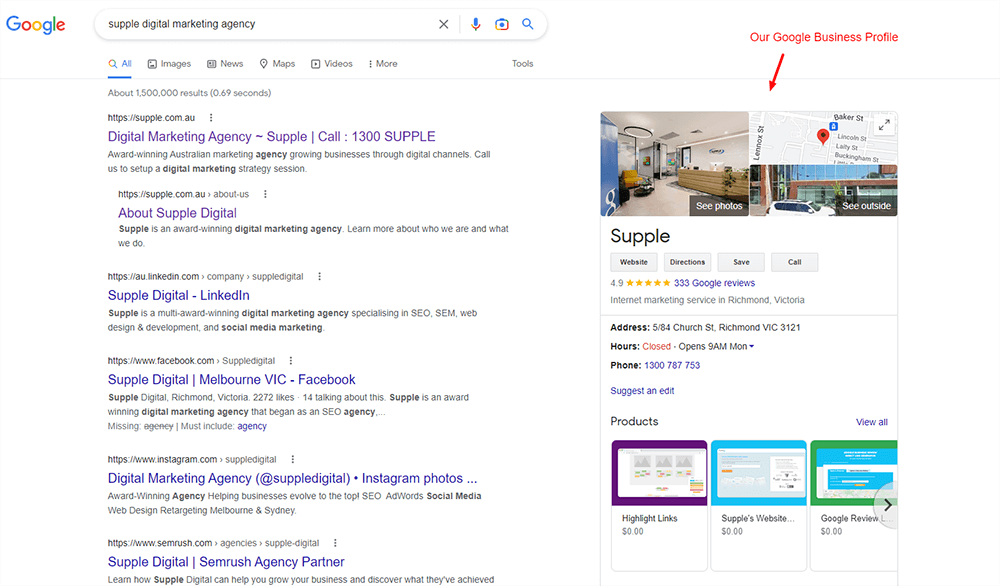Switch to the News tab
Image resolution: width=1000 pixels, height=586 pixels.
pos(225,64)
